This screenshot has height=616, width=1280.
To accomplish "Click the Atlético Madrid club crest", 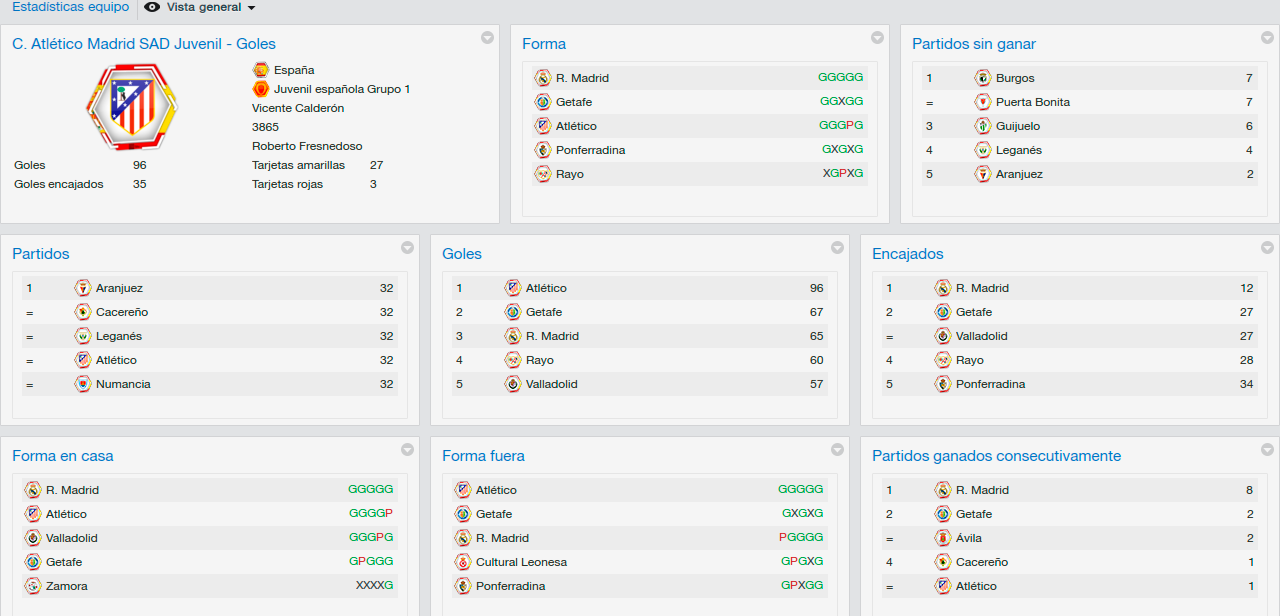I will (x=132, y=106).
